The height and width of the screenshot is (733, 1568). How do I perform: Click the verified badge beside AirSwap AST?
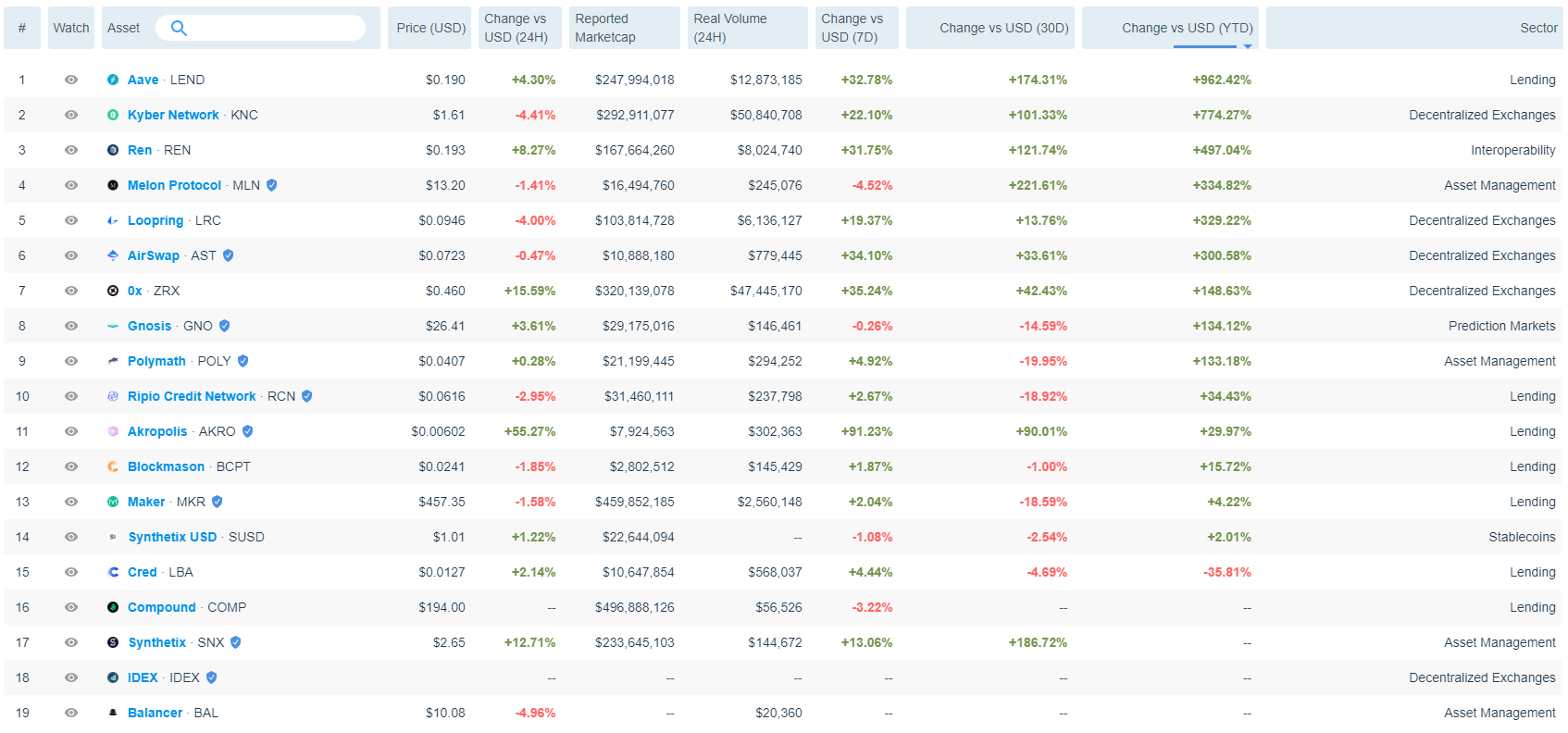[229, 255]
